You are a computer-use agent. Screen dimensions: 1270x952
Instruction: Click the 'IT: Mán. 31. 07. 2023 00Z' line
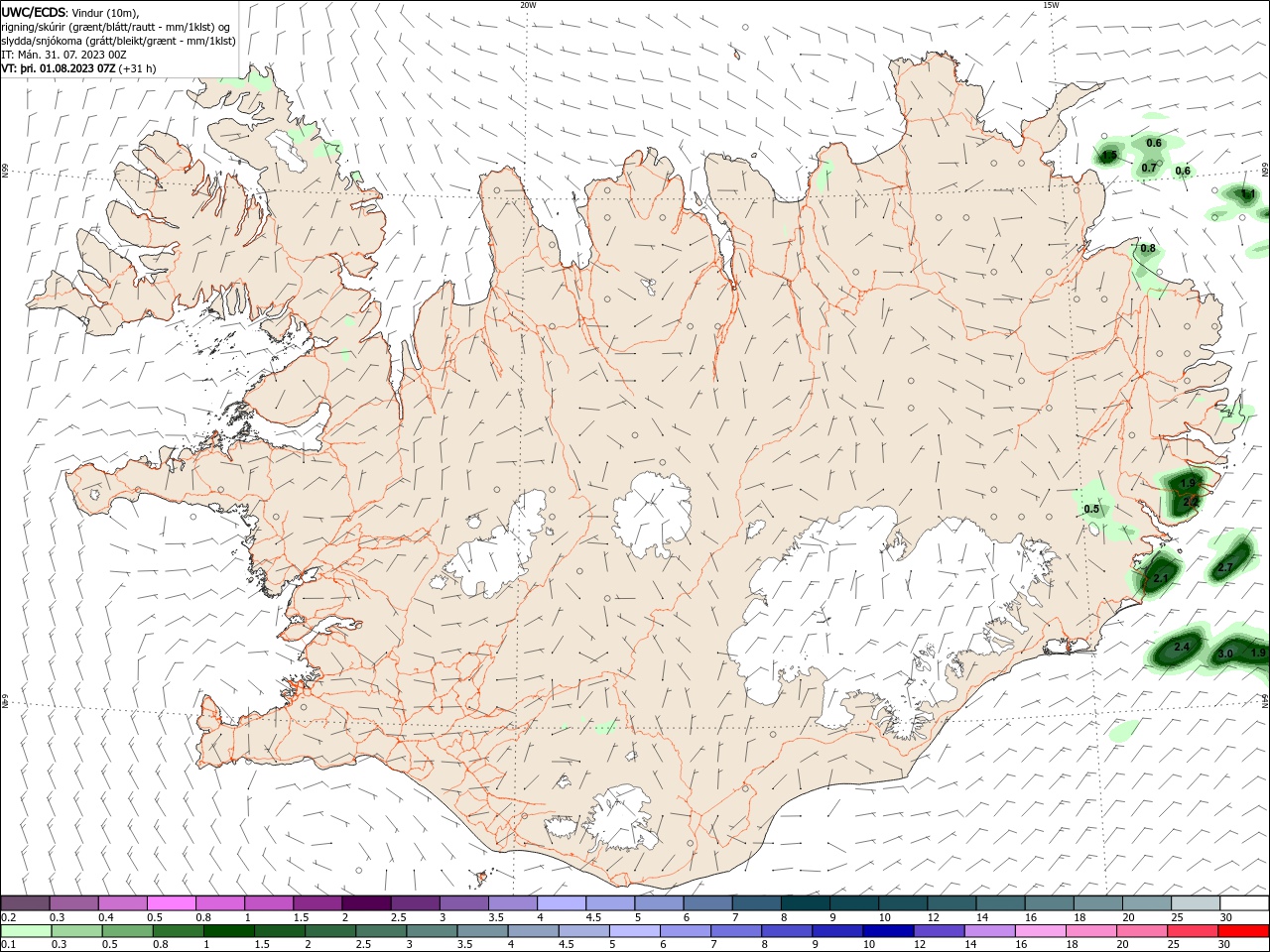63,55
